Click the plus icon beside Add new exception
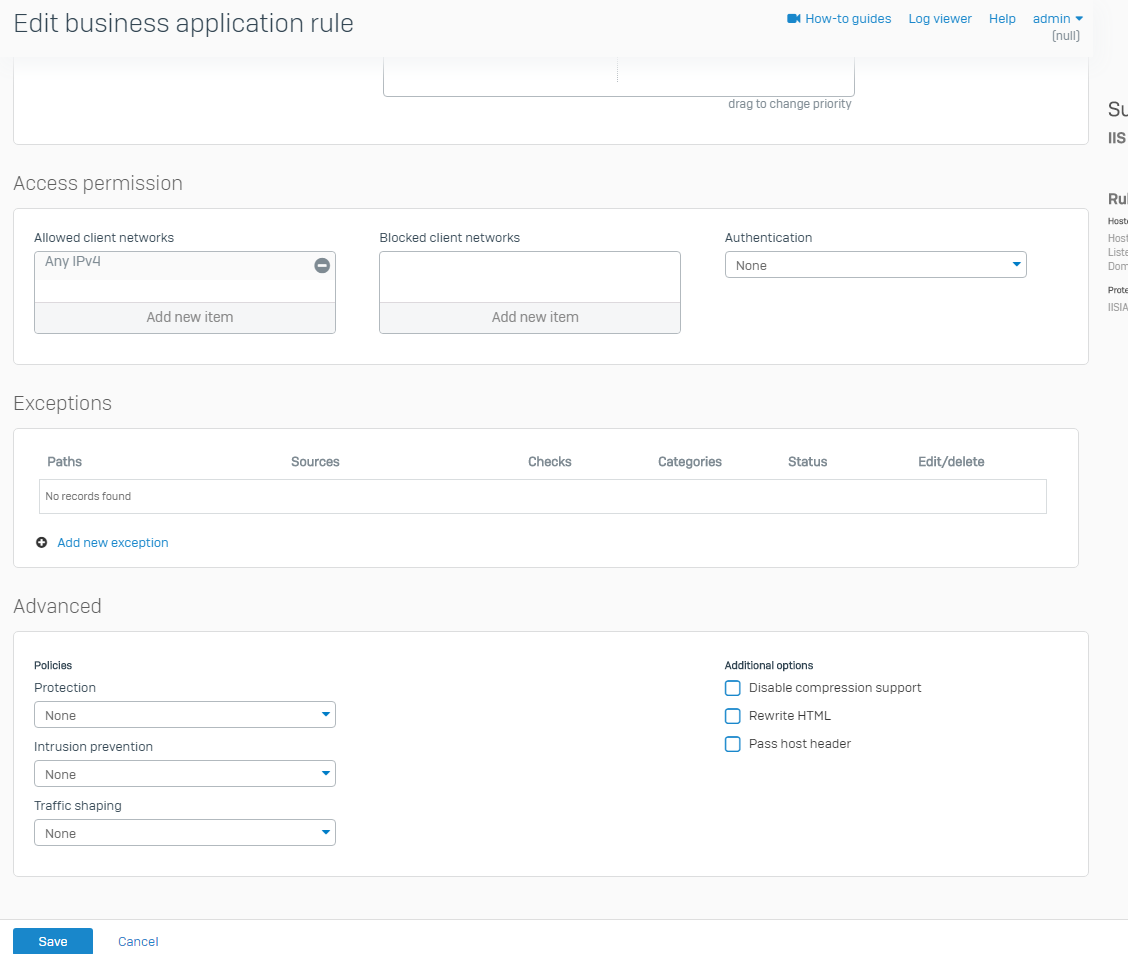The image size is (1128, 954). point(42,542)
